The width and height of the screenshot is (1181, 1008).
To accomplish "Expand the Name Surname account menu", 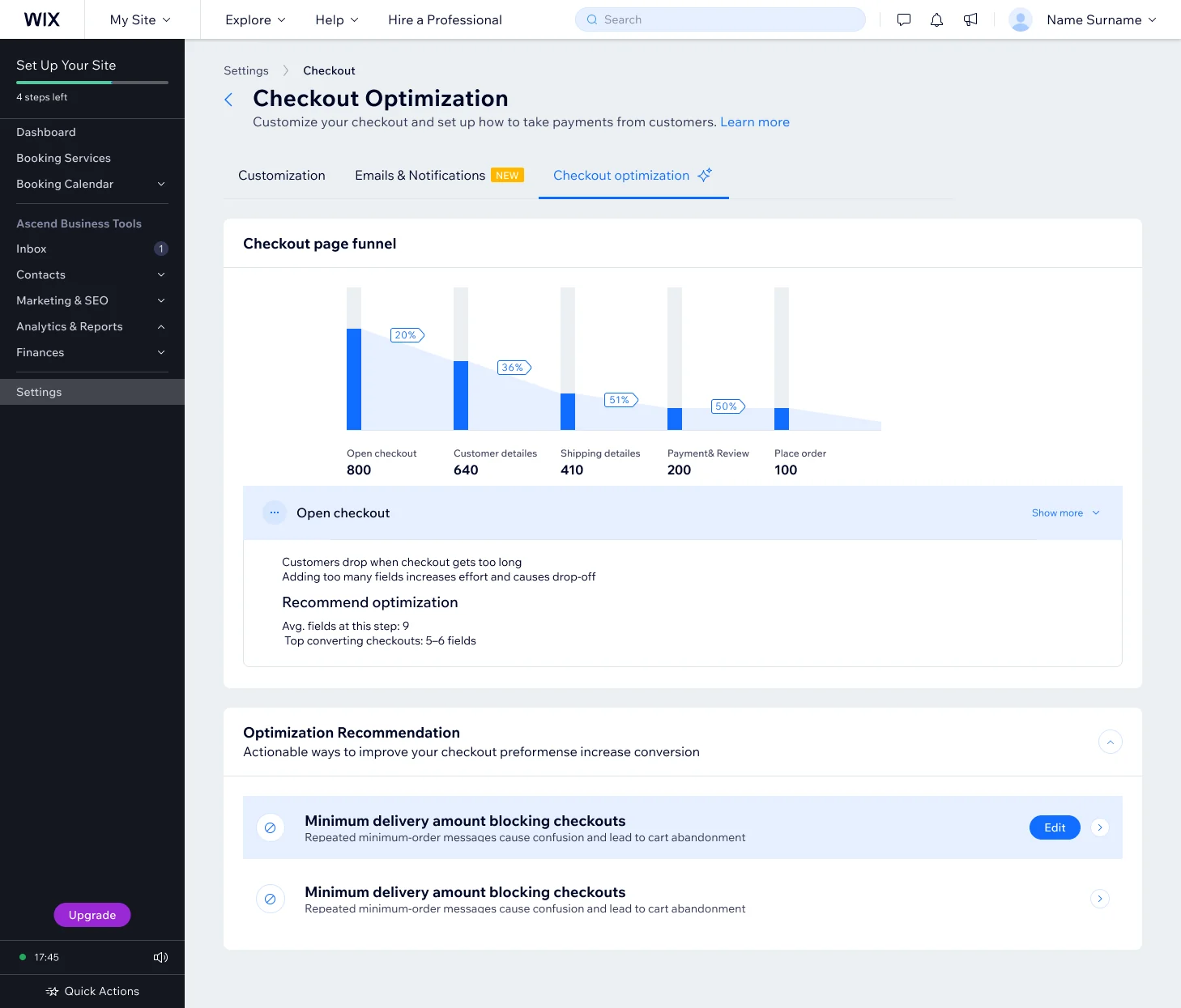I will pyautogui.click(x=1102, y=19).
